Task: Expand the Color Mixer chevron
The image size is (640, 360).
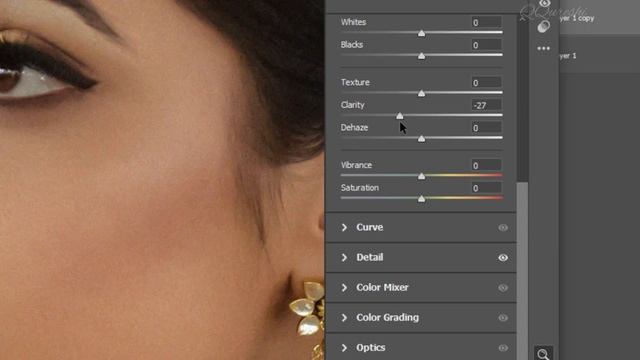Action: tap(344, 287)
